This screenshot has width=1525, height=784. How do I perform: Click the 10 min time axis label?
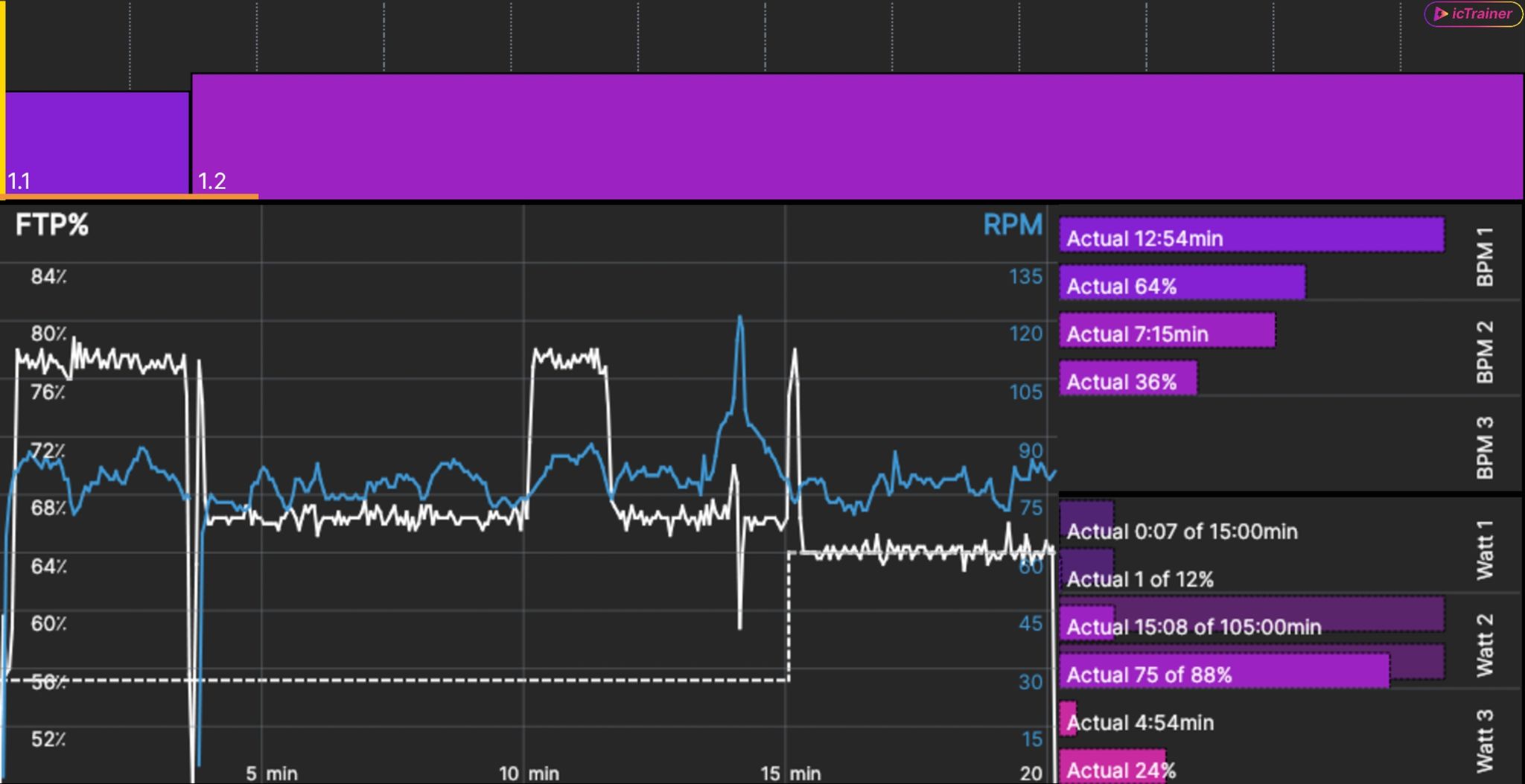click(x=529, y=774)
